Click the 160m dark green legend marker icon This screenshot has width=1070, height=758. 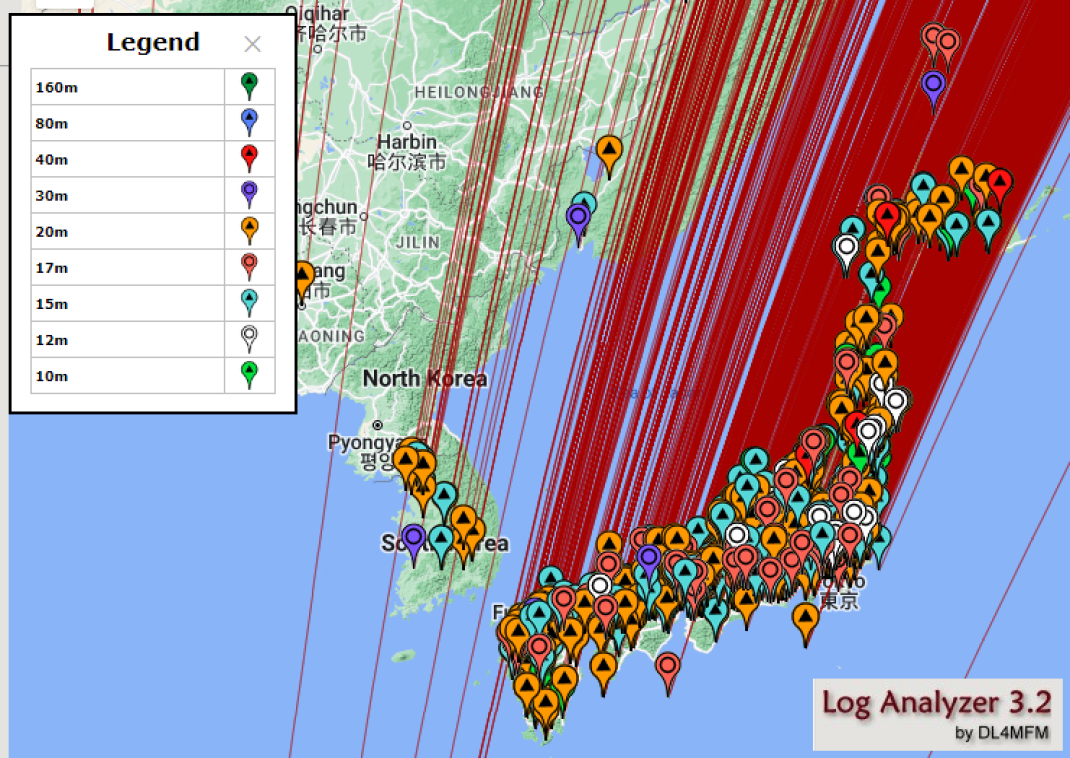click(x=249, y=86)
